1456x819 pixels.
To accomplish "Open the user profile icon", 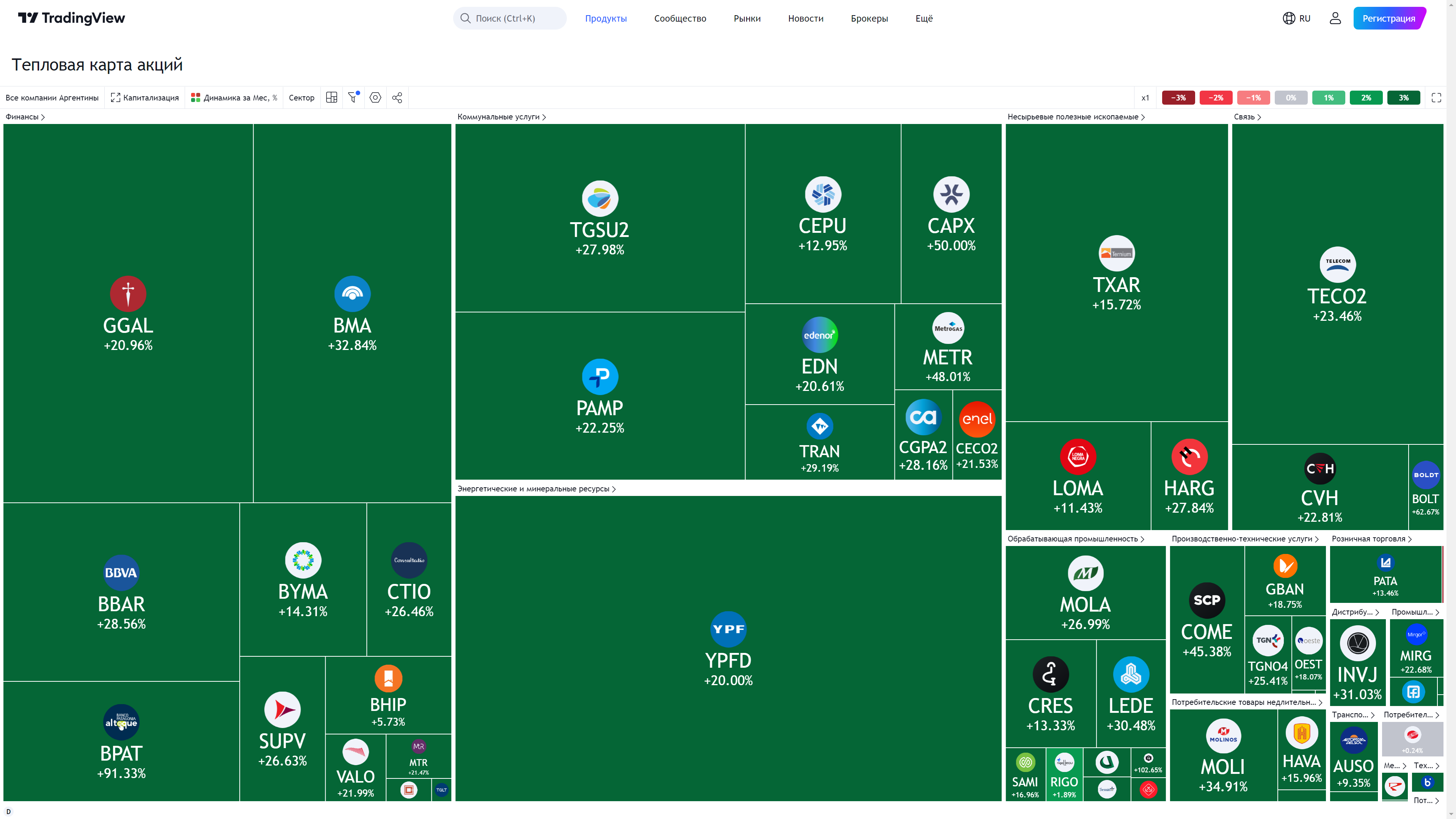I will point(1335,18).
